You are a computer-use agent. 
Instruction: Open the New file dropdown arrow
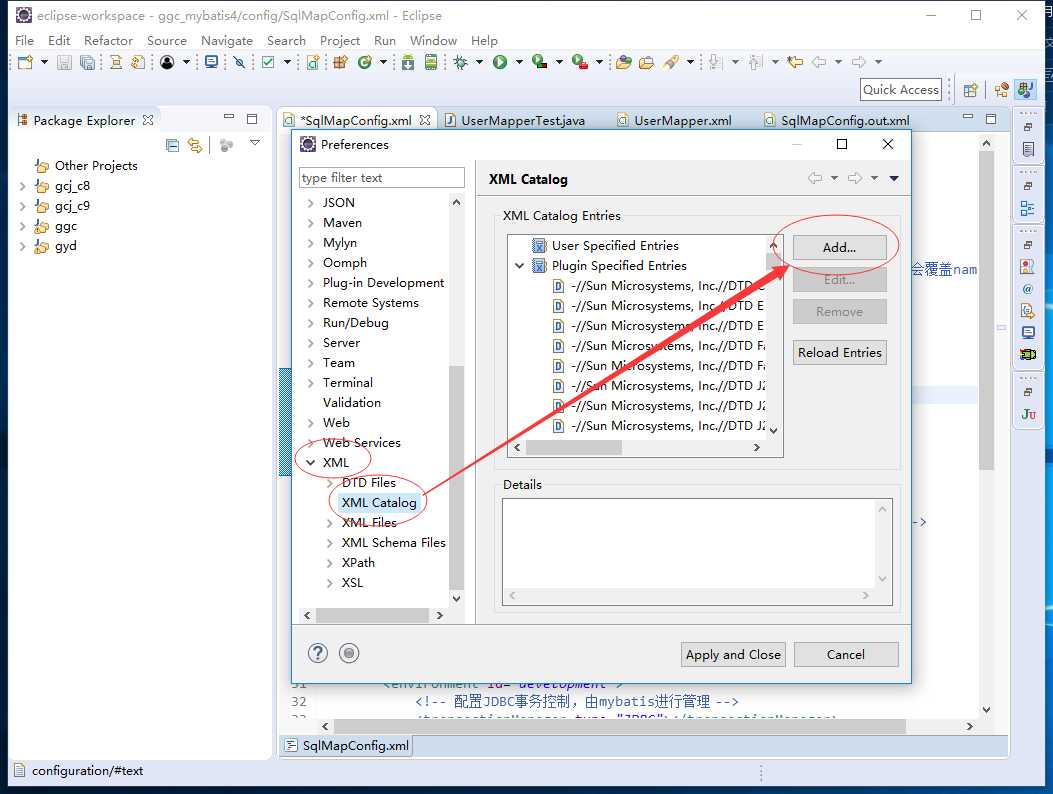point(44,62)
